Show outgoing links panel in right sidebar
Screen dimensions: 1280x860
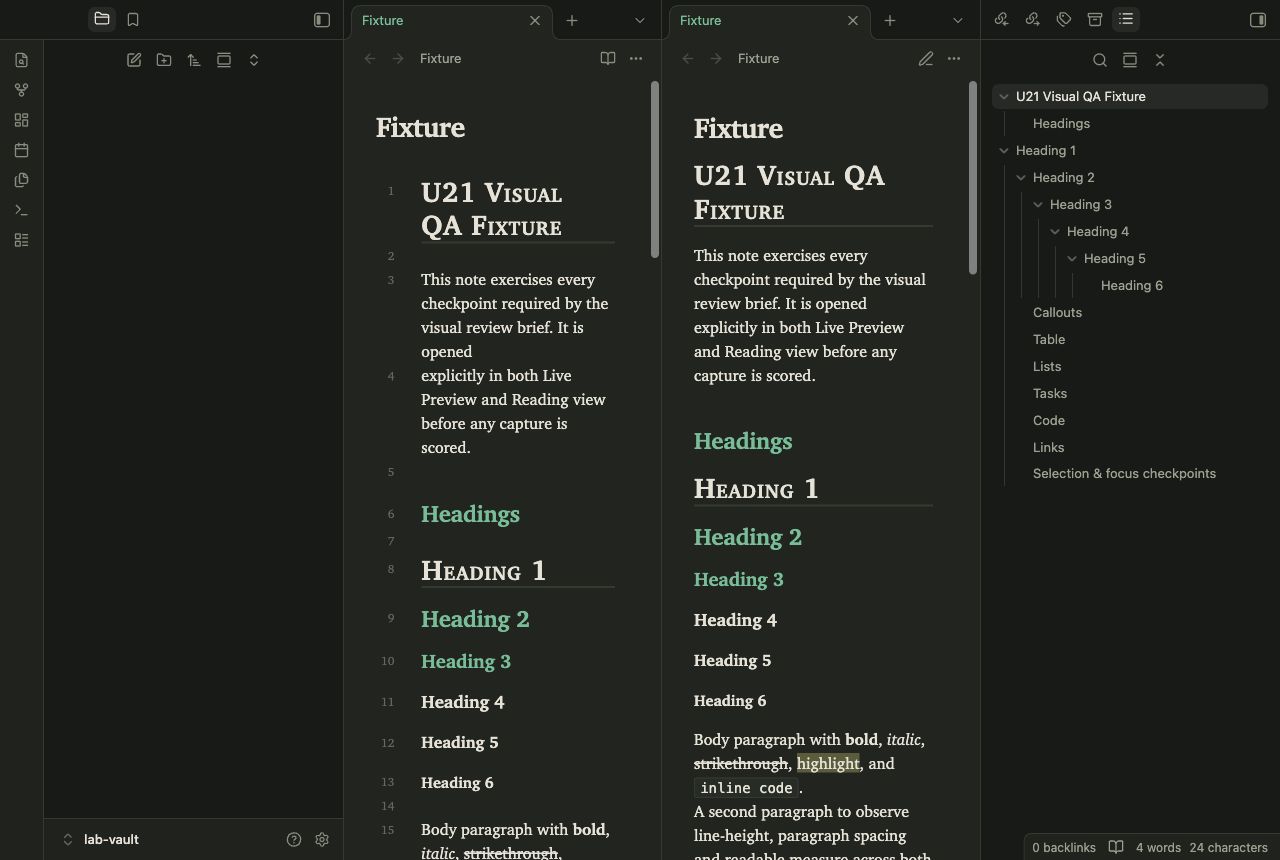[x=1033, y=19]
